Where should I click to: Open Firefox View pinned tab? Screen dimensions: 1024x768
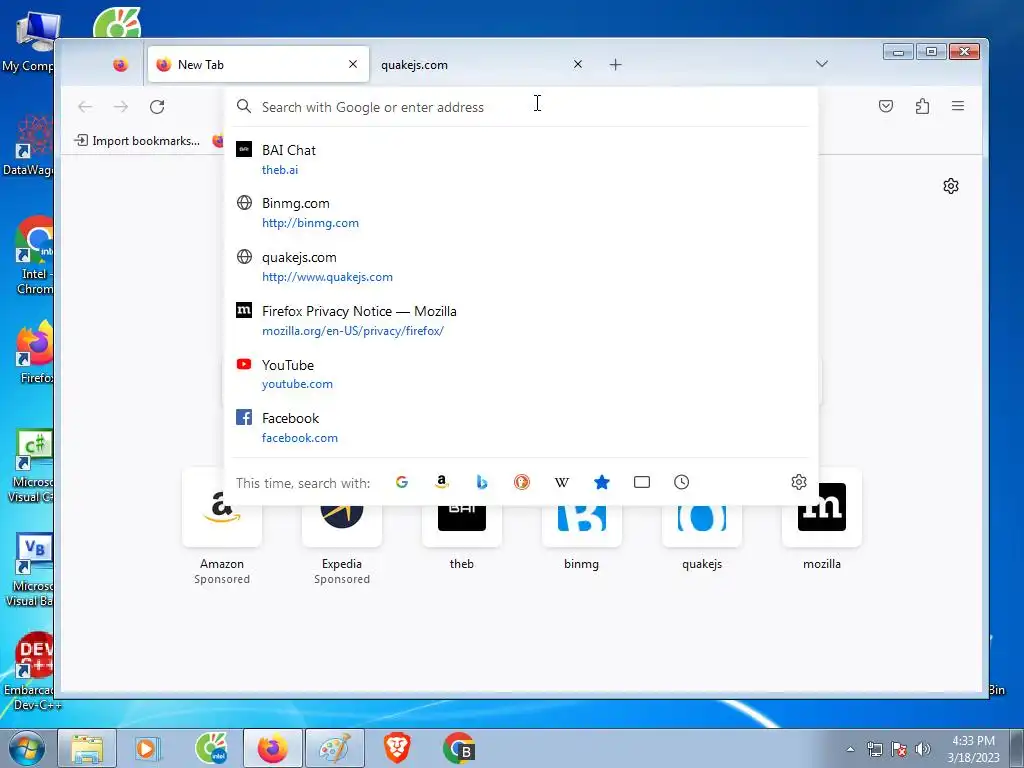(x=120, y=65)
